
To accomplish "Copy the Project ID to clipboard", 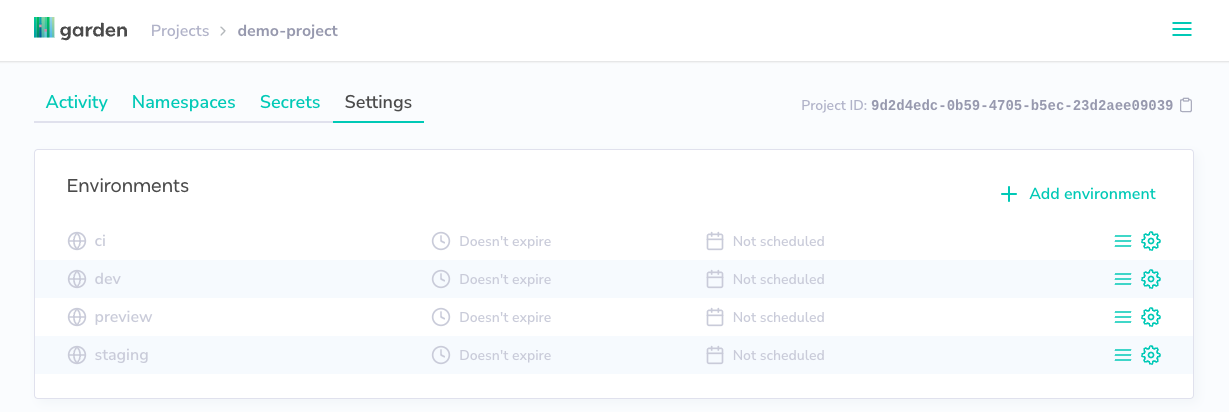I will coord(1187,105).
